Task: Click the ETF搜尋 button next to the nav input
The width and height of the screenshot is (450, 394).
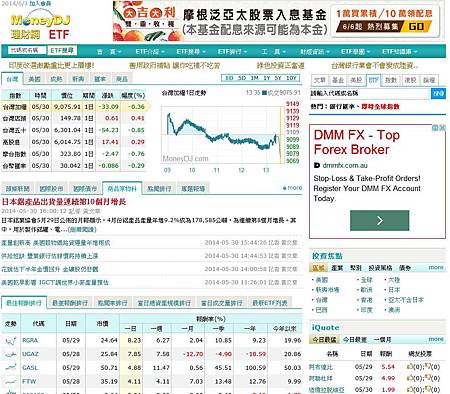Action: [62, 50]
